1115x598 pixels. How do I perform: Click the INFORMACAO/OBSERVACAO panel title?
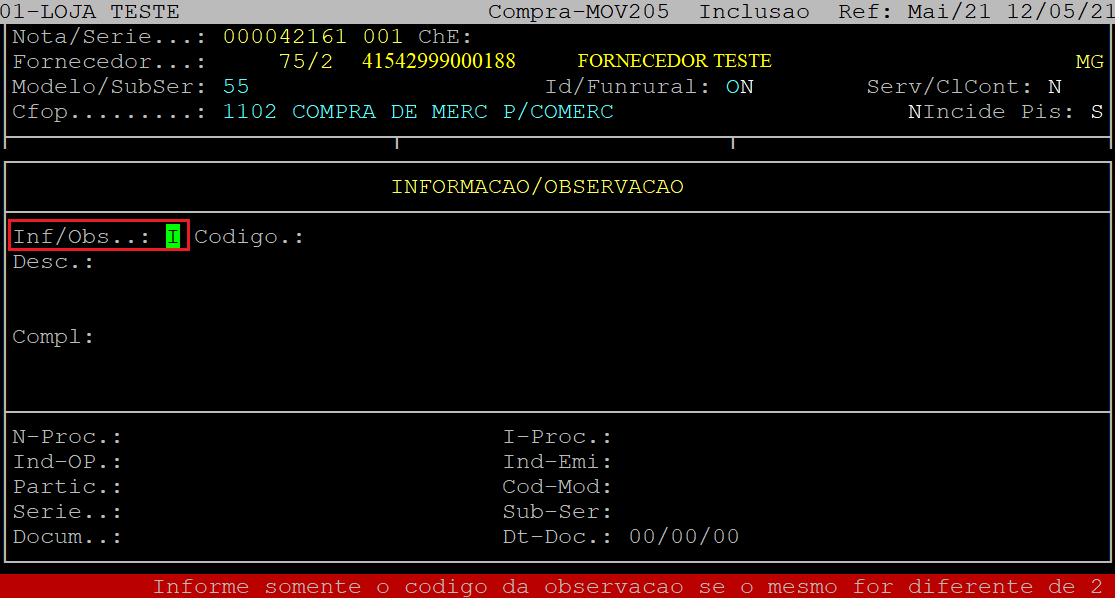tap(537, 187)
